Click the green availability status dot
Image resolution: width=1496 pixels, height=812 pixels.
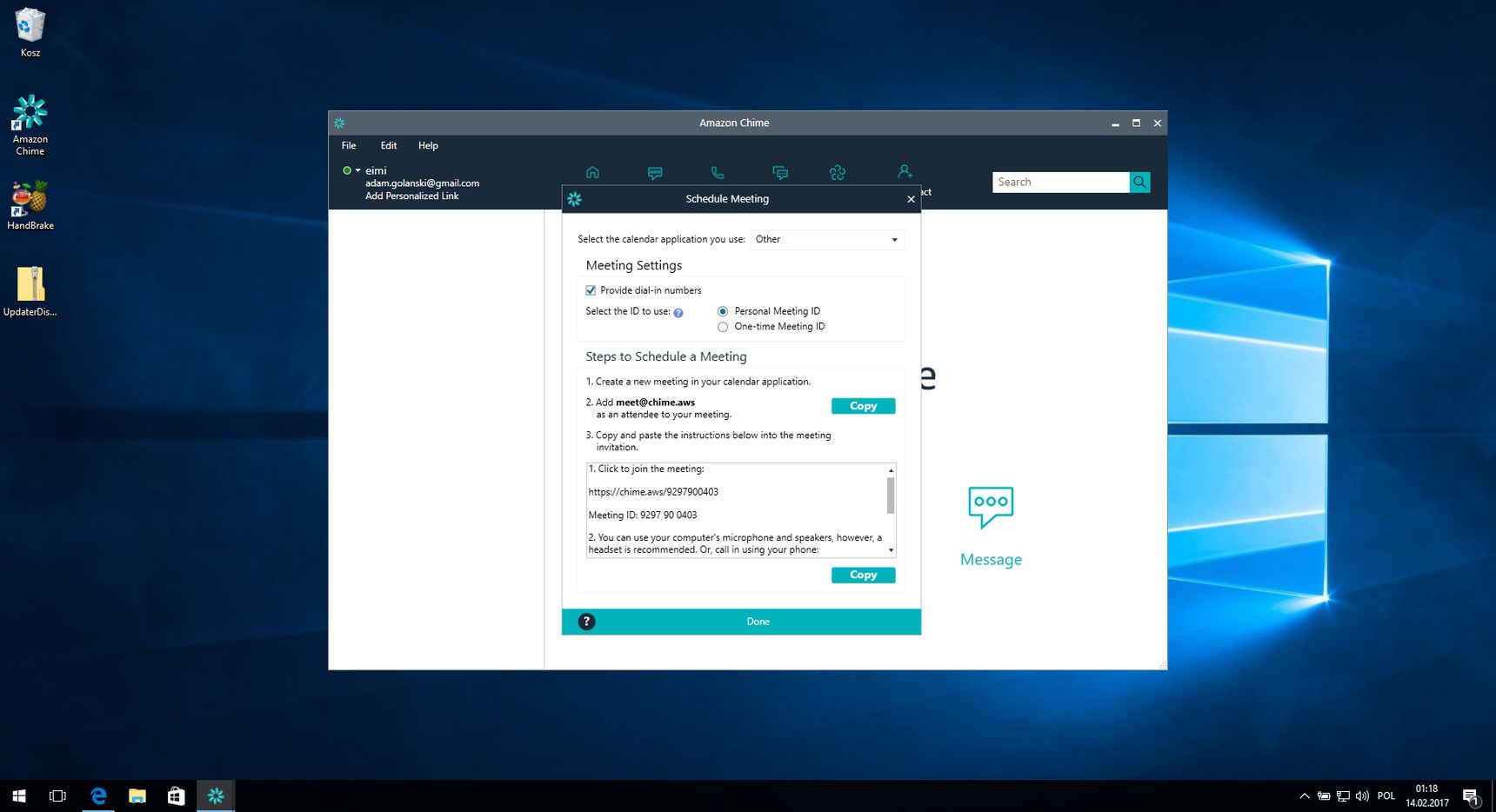point(347,170)
